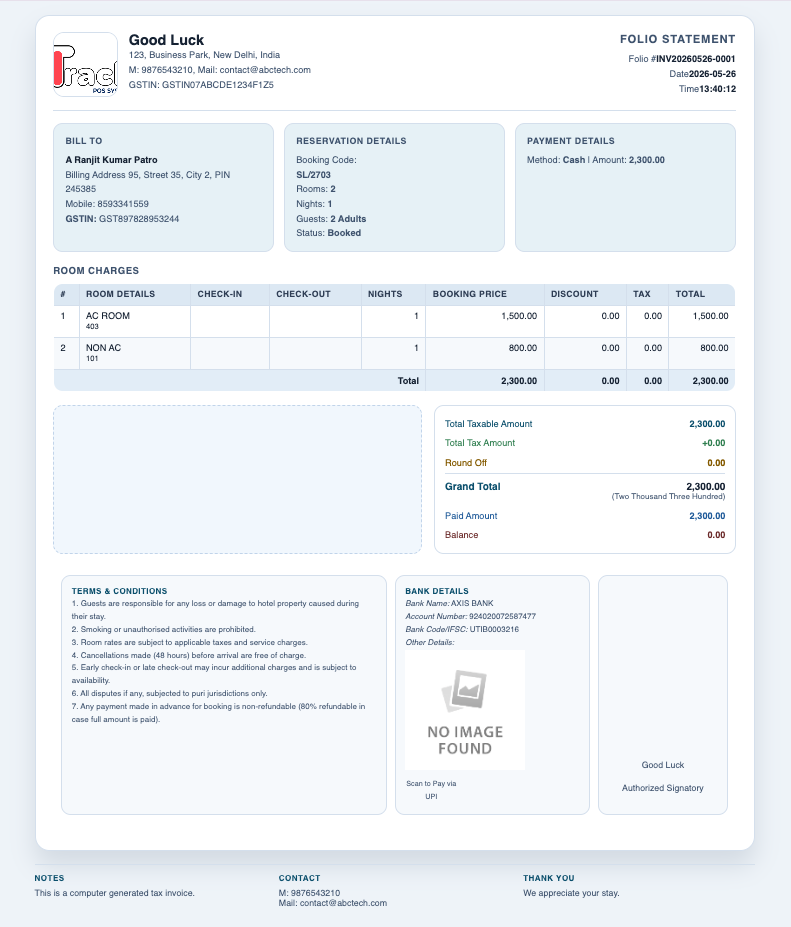This screenshot has width=791, height=927.
Task: Click the Good Luck company logo
Action: click(x=86, y=64)
